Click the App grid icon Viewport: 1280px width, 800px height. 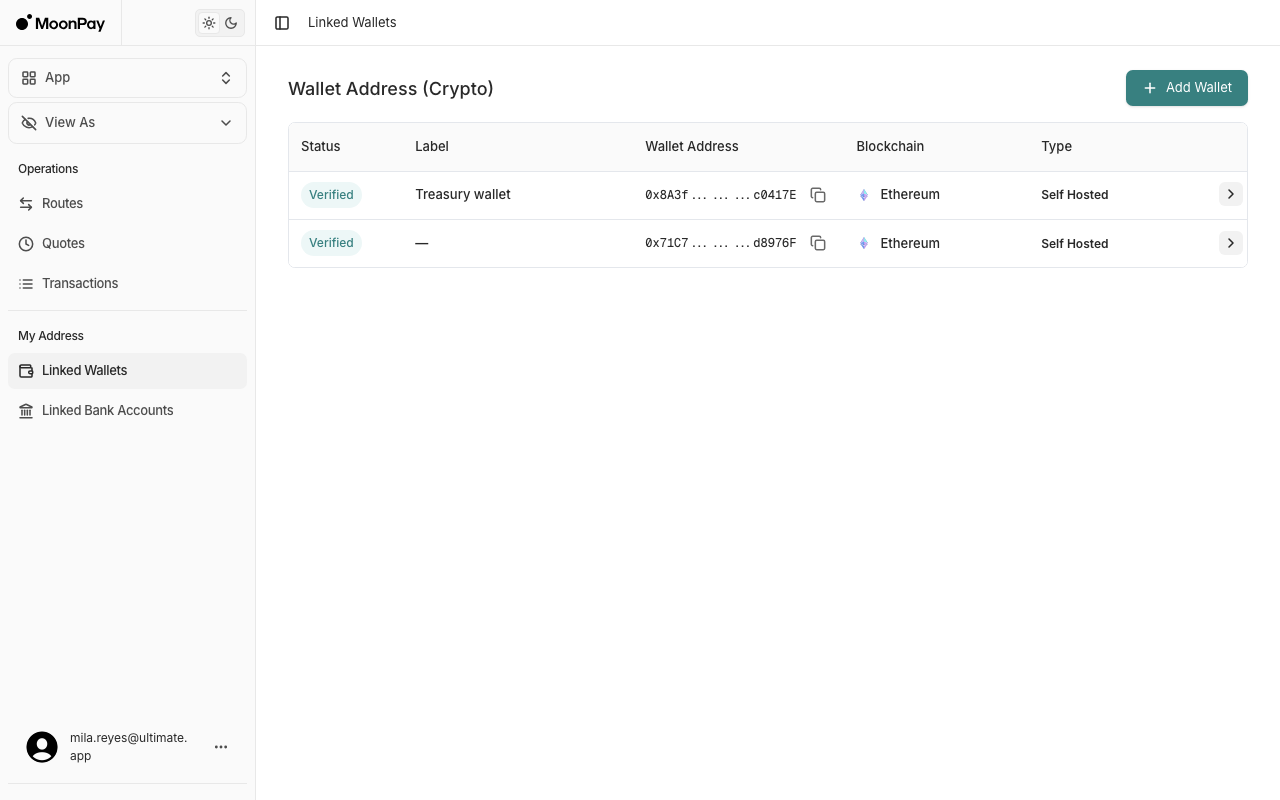tap(29, 78)
